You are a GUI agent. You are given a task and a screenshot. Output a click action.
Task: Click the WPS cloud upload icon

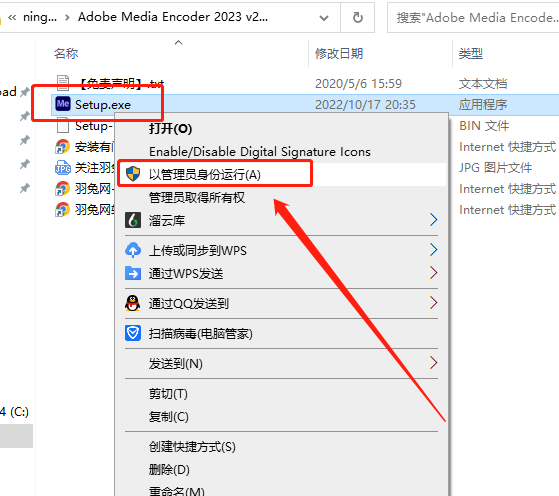tap(133, 250)
